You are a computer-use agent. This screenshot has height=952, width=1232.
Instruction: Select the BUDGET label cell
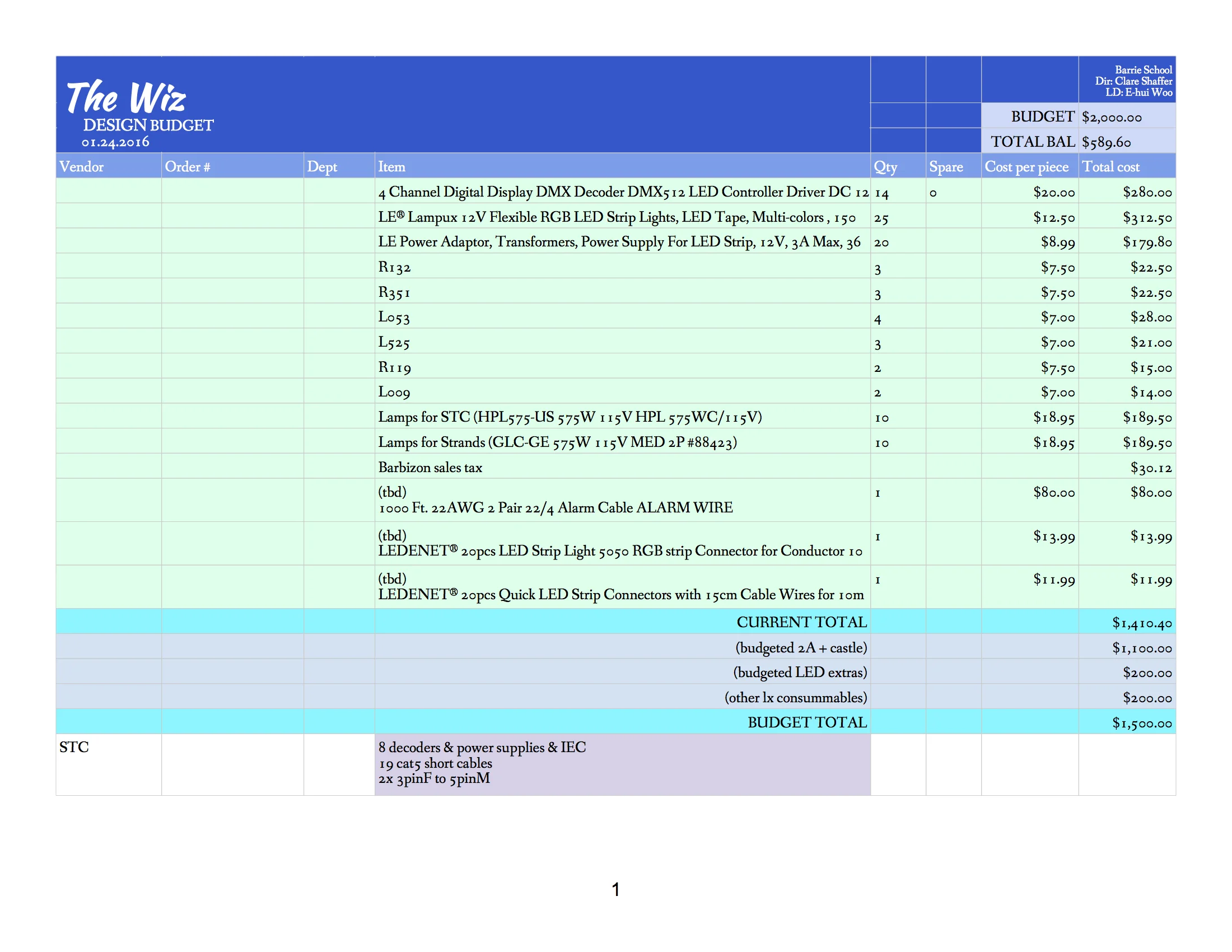[x=1029, y=116]
